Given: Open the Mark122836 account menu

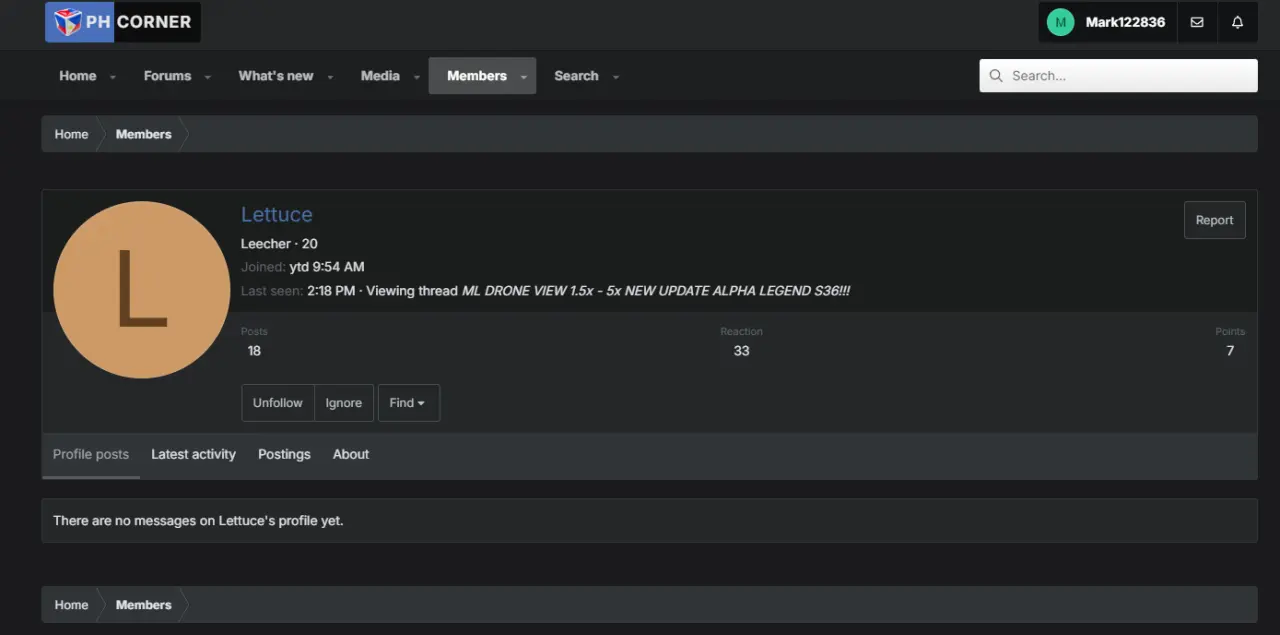Looking at the screenshot, I should (x=1107, y=22).
